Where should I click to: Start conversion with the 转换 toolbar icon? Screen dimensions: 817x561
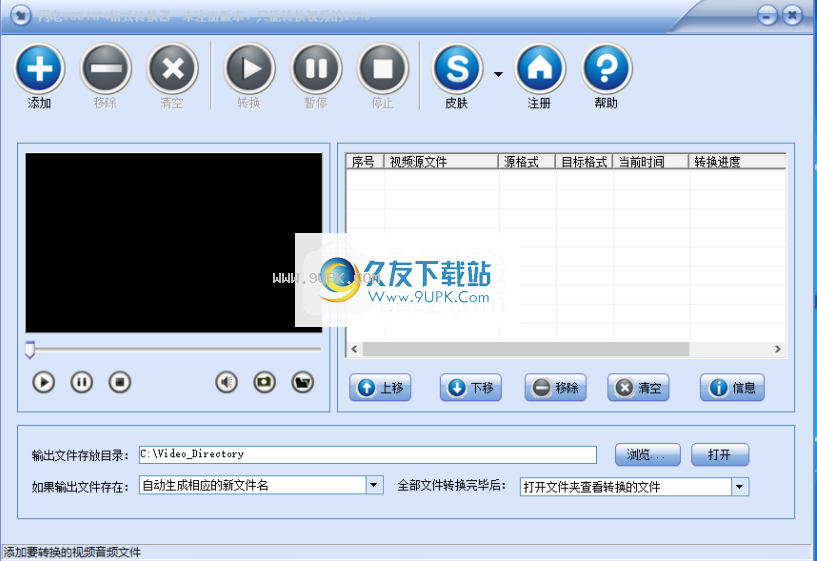pos(250,69)
